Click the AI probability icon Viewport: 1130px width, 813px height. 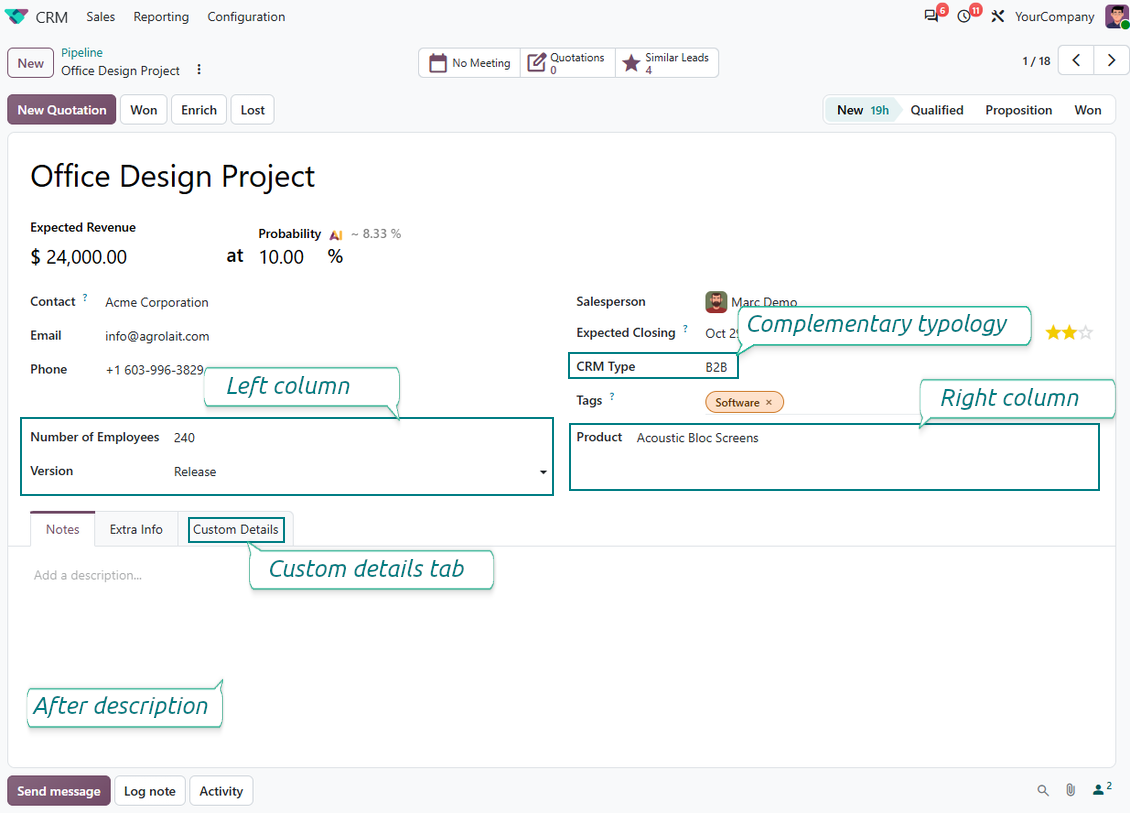coord(336,234)
